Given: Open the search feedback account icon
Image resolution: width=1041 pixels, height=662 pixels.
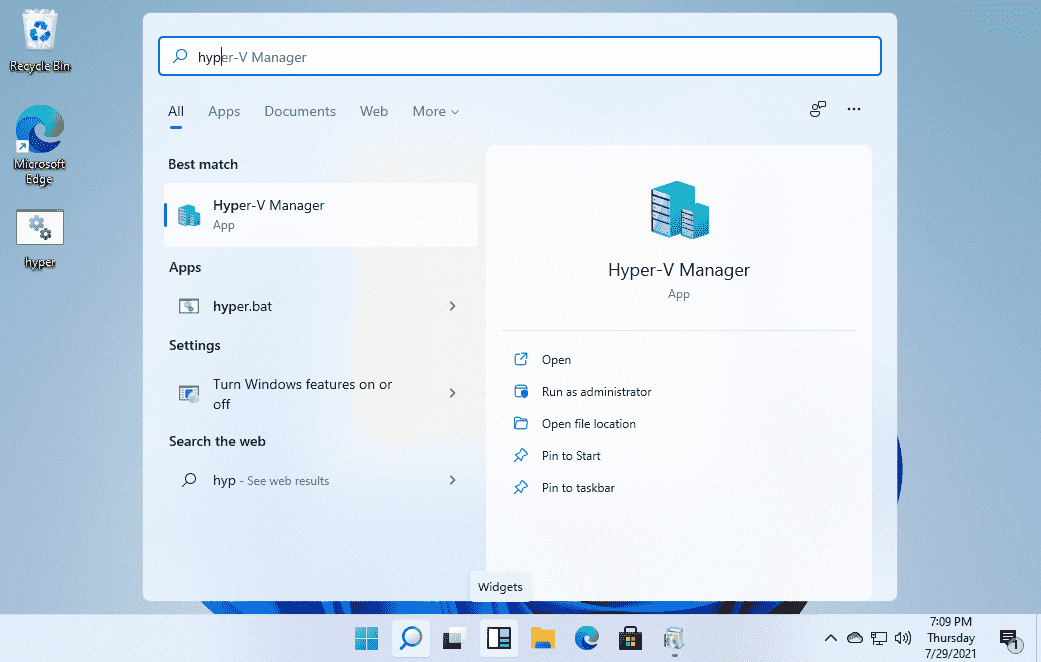Looking at the screenshot, I should [817, 109].
